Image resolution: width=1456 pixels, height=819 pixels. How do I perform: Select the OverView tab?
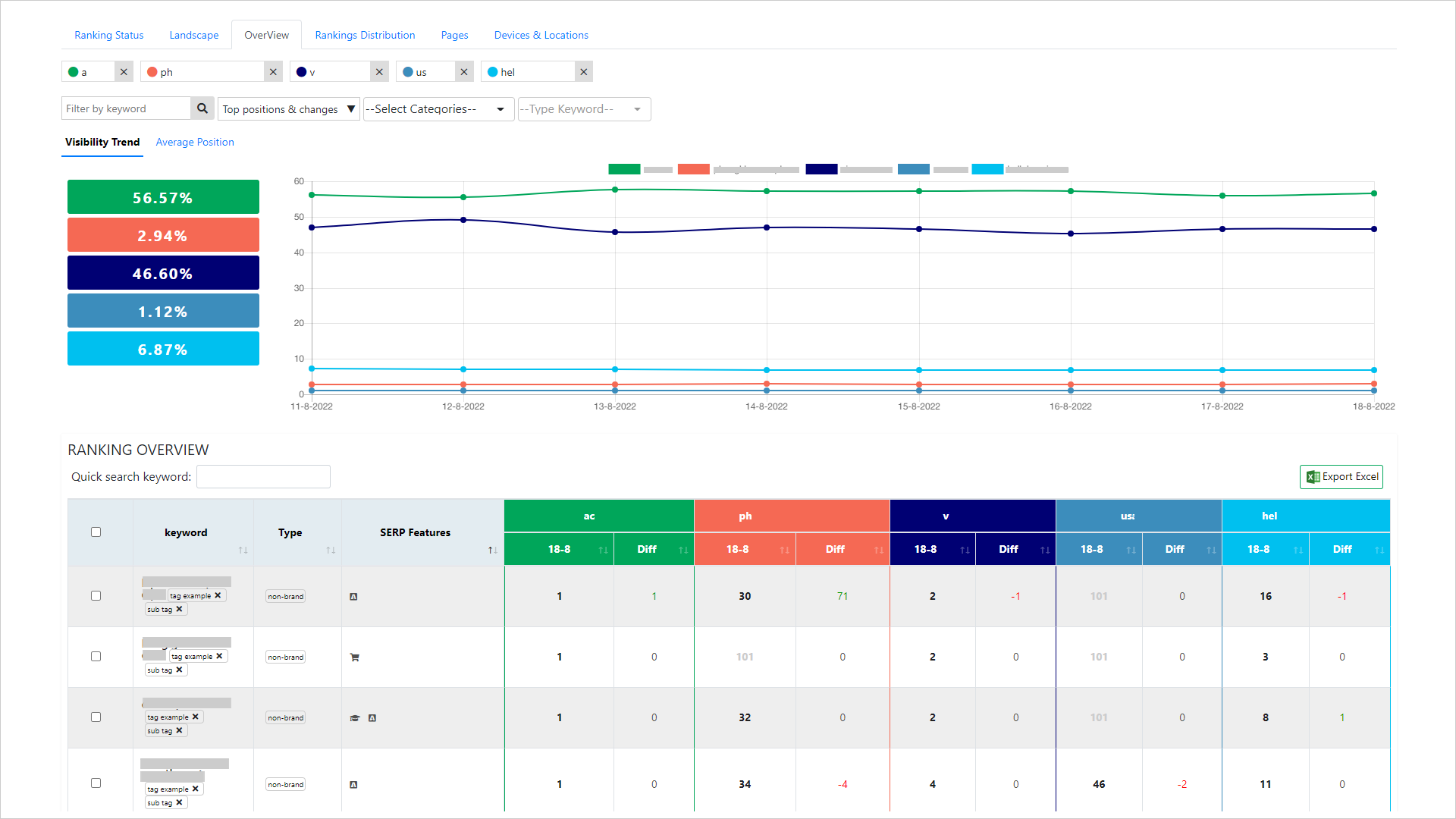click(266, 35)
